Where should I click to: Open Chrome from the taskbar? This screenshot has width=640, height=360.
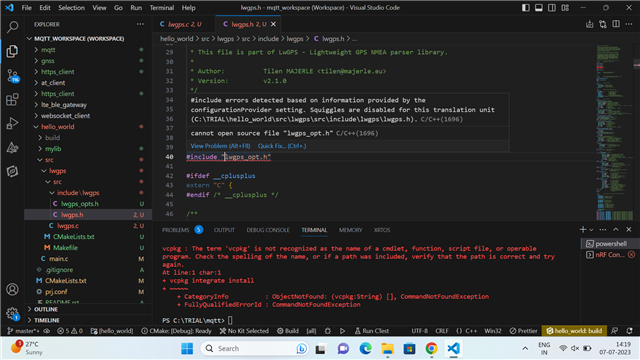coord(431,349)
